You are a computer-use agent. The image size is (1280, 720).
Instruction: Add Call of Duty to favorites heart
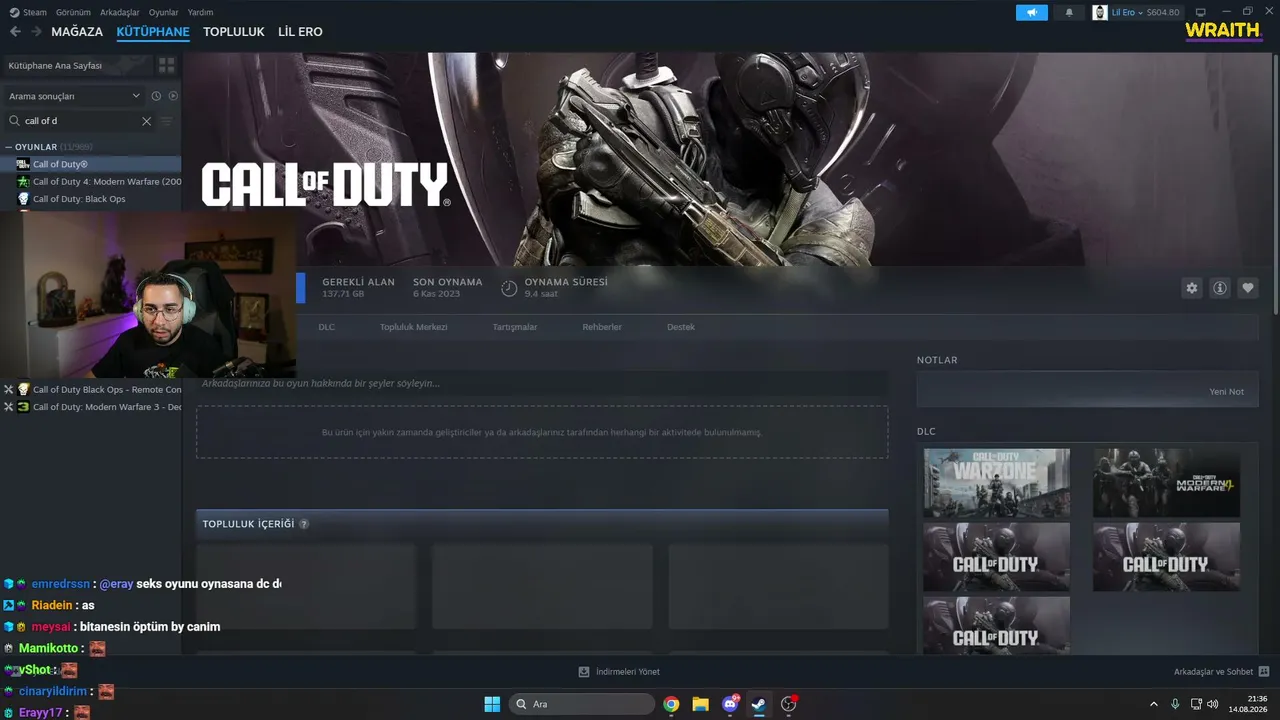(x=1248, y=288)
